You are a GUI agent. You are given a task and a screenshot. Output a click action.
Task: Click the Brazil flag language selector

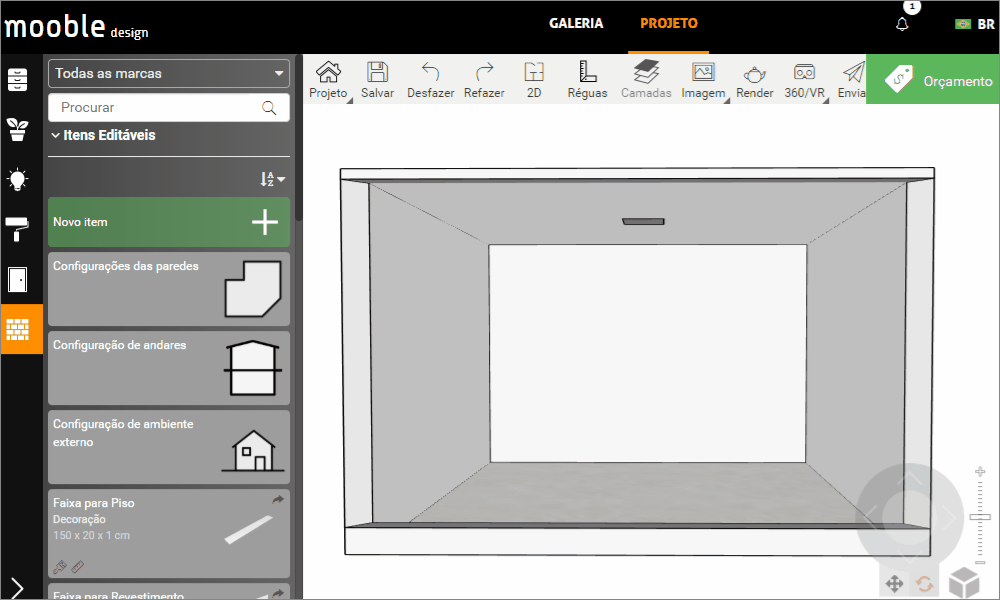click(x=962, y=24)
